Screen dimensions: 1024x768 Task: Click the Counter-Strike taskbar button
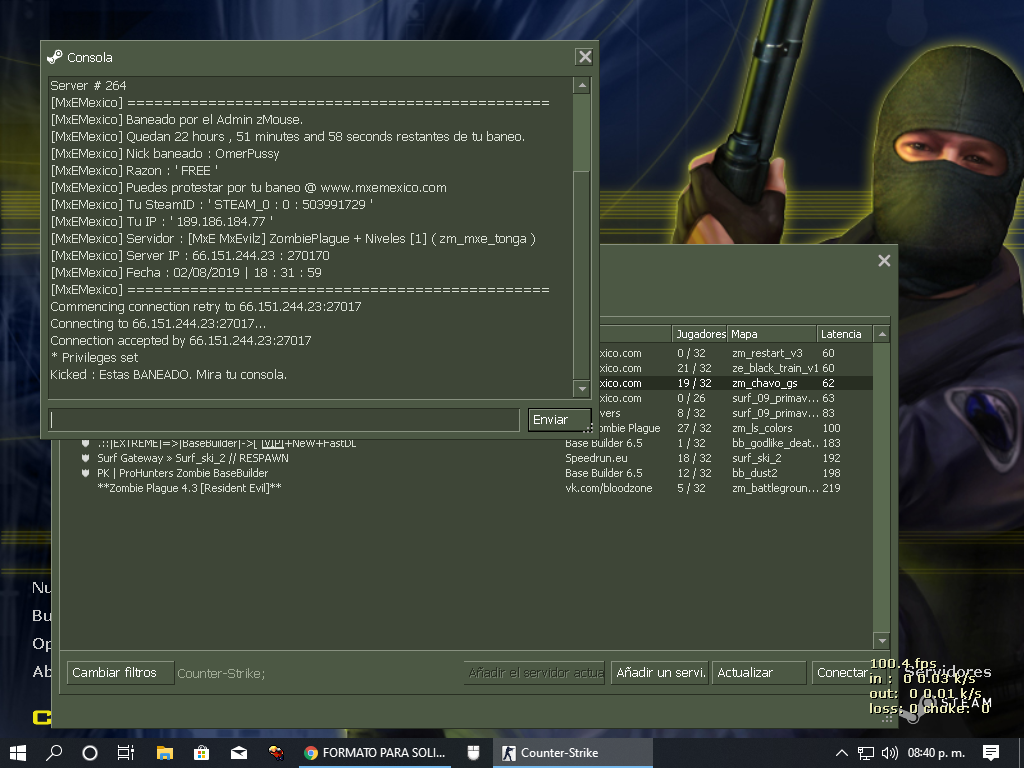coord(573,753)
